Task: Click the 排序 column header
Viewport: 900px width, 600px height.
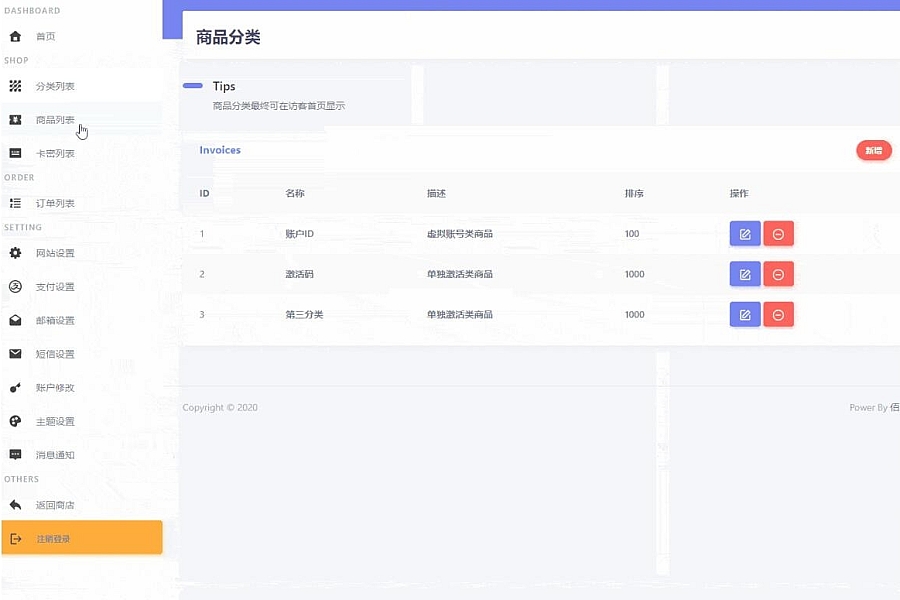Action: point(634,193)
